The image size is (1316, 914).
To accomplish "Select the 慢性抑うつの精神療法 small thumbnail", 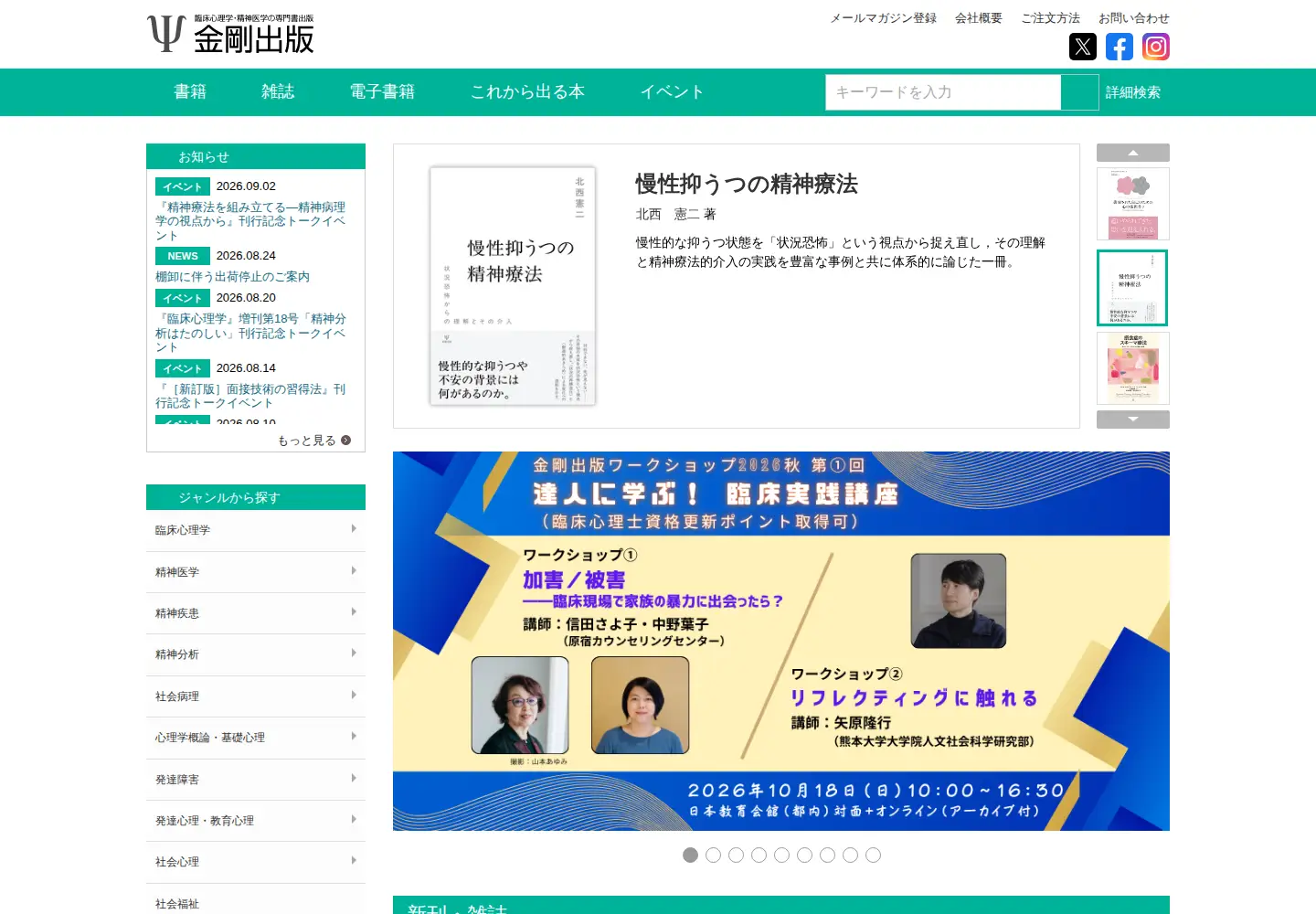I will pos(1132,288).
